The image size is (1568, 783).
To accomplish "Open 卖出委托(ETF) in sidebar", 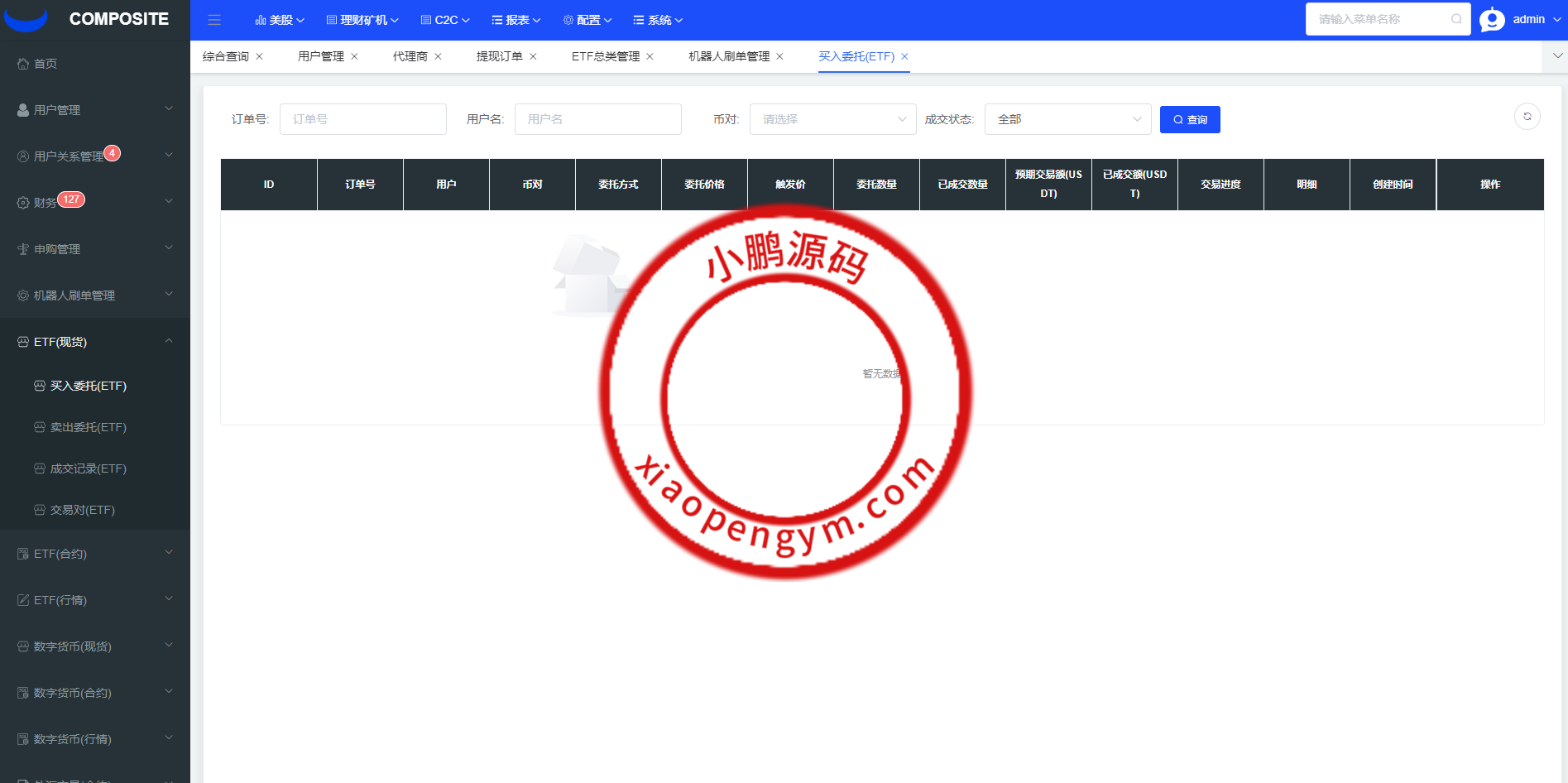I will (88, 427).
